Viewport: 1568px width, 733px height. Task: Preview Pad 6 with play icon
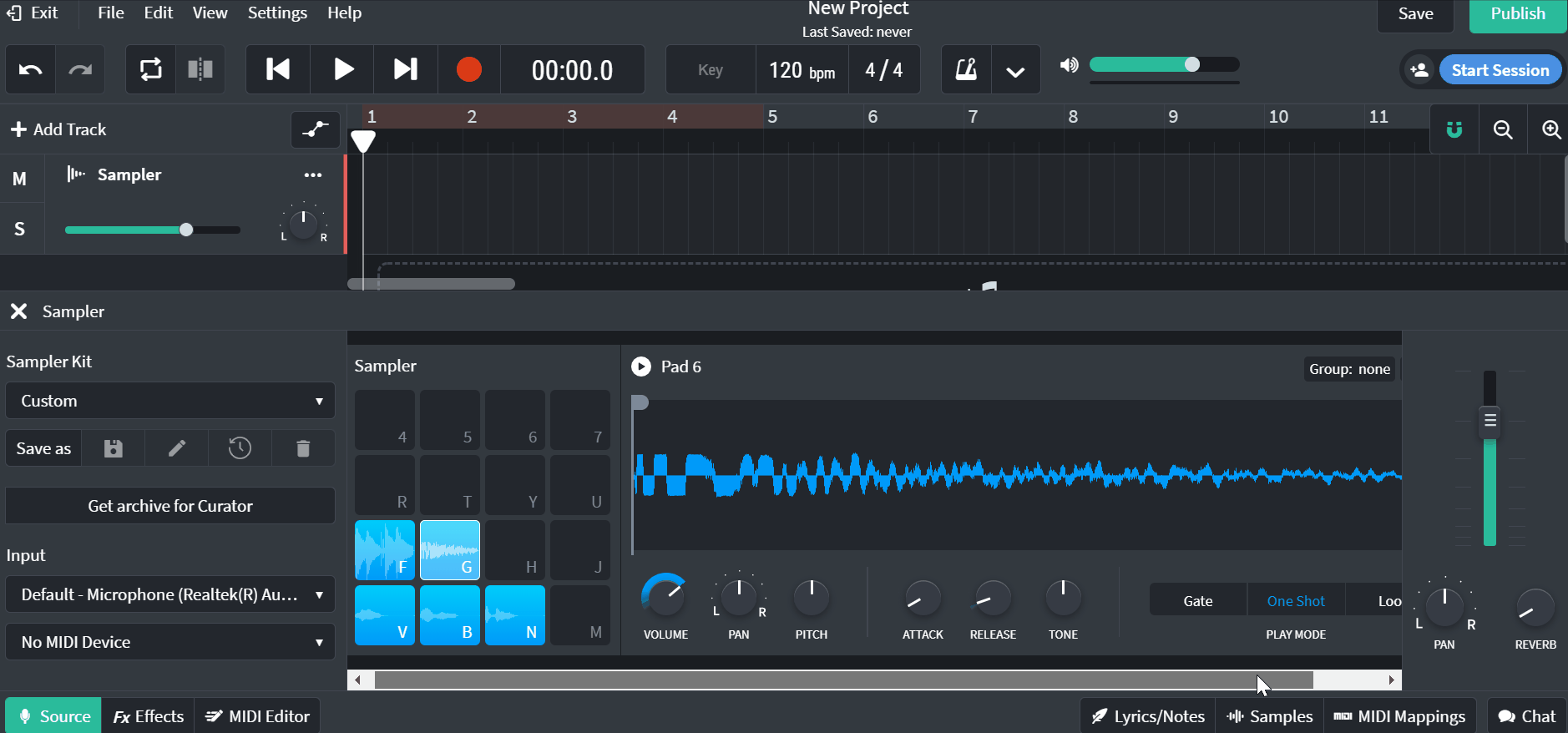641,366
